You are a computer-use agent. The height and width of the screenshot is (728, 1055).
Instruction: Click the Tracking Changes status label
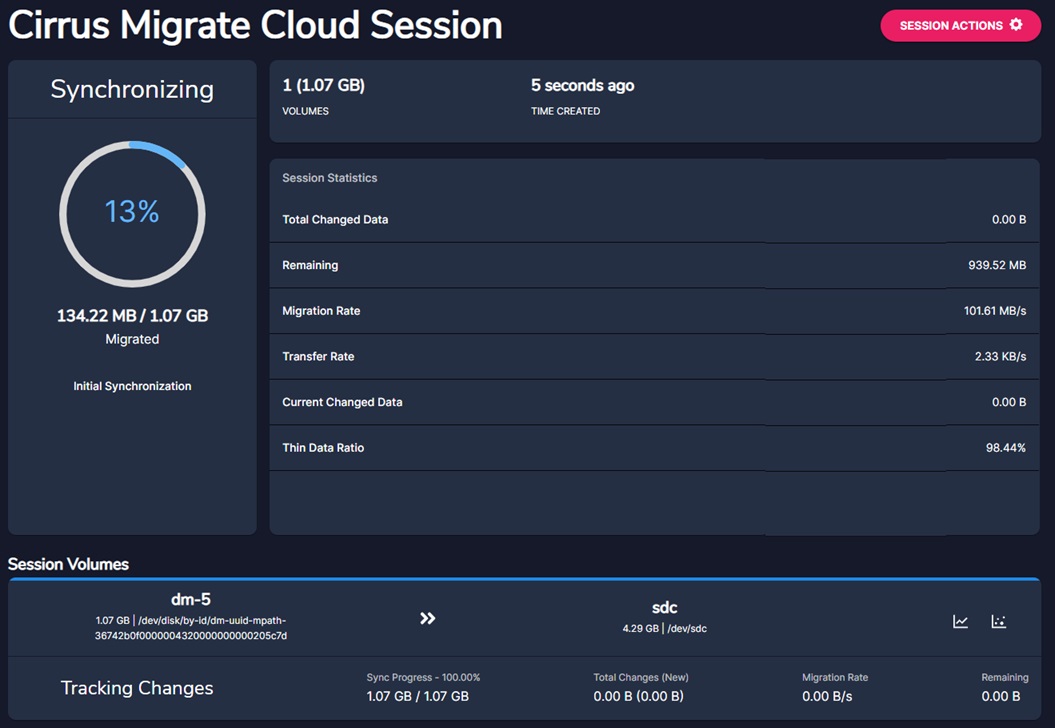coord(137,688)
